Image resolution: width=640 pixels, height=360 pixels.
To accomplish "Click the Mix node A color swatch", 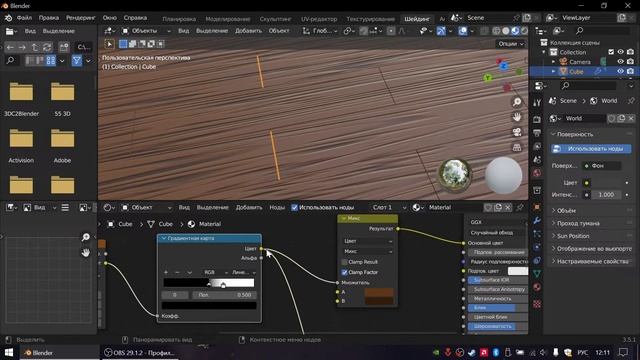I will point(379,292).
